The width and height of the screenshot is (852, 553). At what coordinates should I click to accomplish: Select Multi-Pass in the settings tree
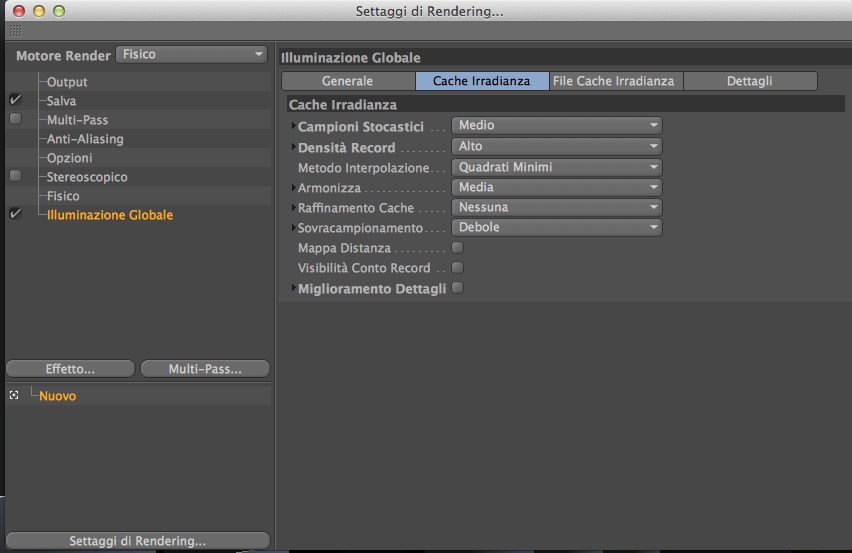77,120
